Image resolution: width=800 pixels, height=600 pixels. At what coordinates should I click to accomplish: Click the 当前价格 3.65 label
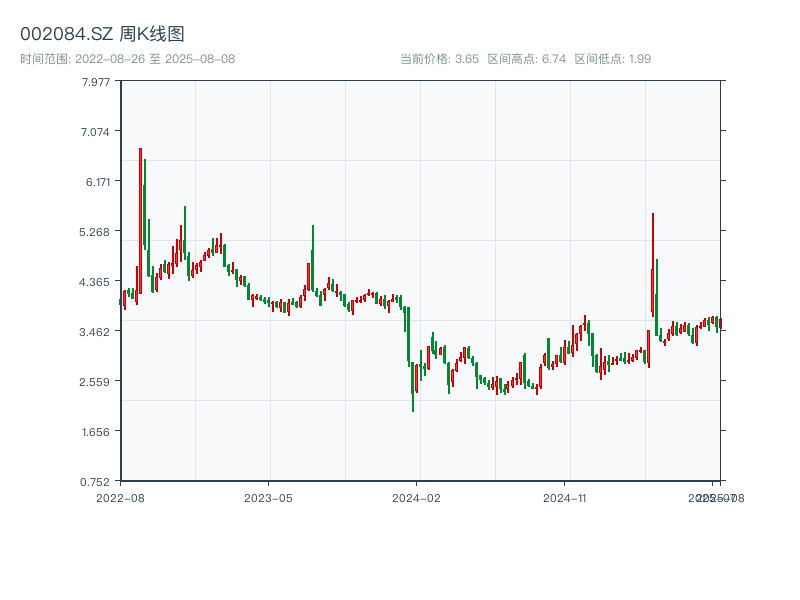(439, 59)
